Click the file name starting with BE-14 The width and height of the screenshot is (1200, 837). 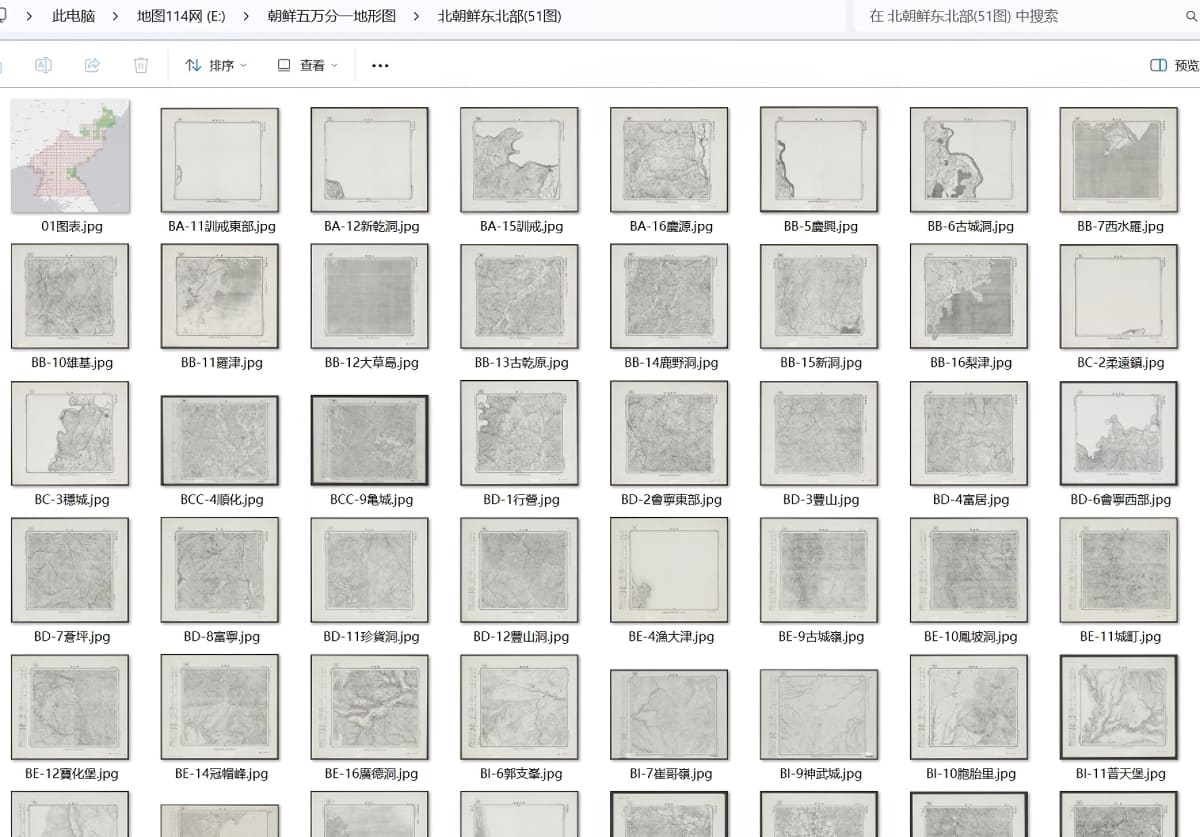221,774
